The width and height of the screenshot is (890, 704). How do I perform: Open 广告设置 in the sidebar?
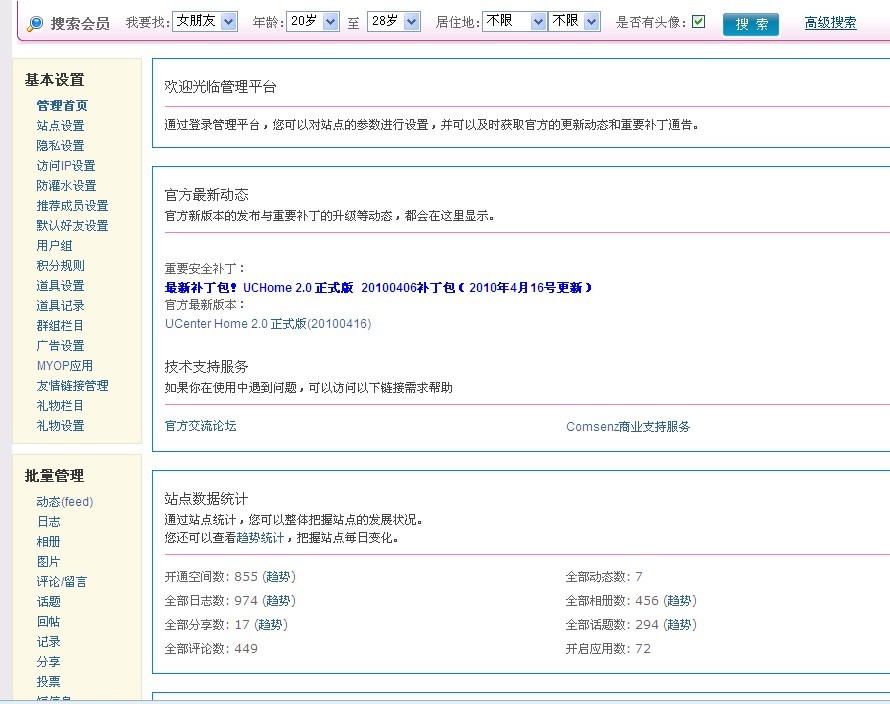60,345
